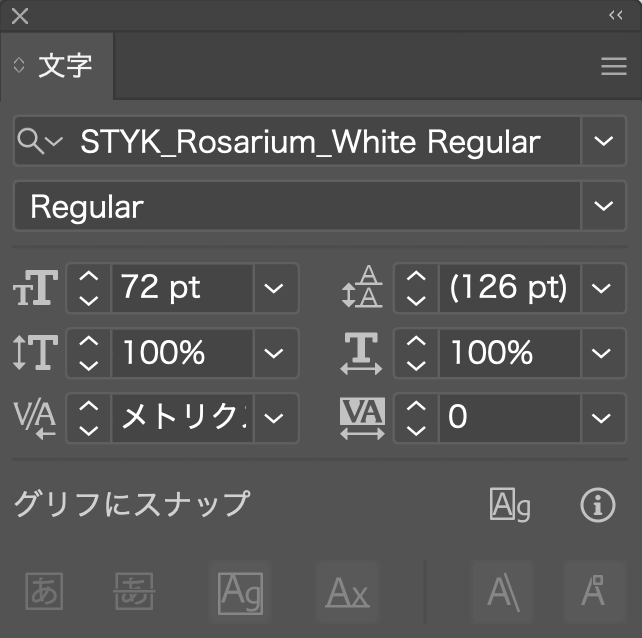642x638 pixels.
Task: Click the font size icon
Action: click(x=36, y=288)
